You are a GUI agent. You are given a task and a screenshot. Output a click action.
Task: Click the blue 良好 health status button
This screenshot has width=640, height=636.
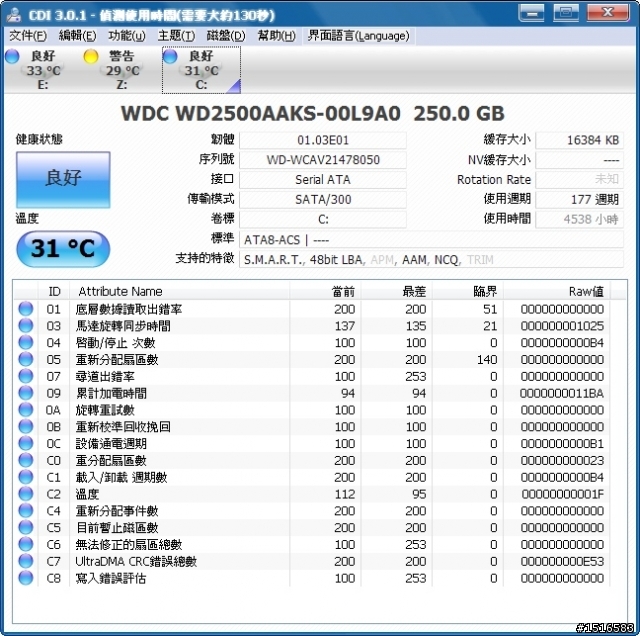63,180
